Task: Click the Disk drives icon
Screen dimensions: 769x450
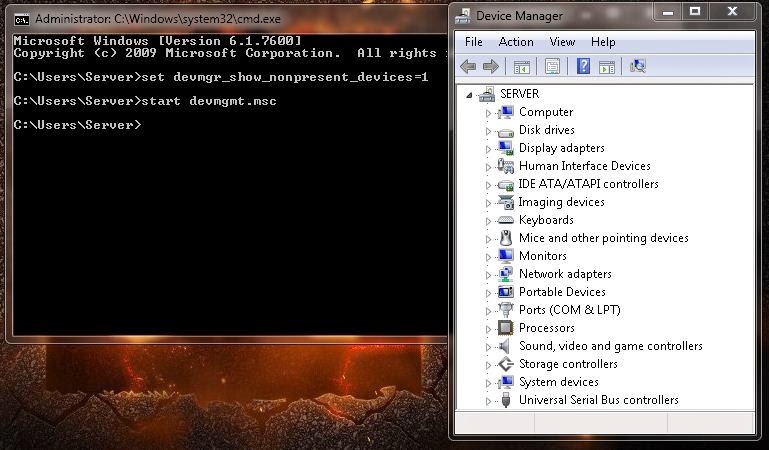Action: tap(506, 131)
